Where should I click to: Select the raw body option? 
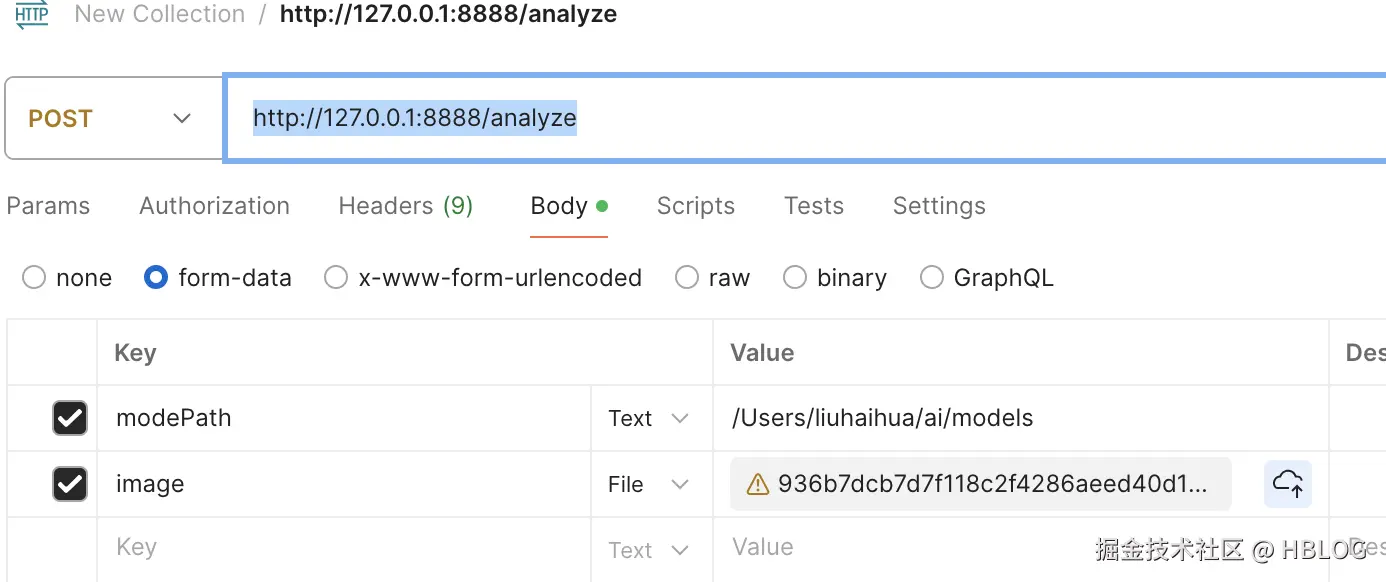point(687,277)
